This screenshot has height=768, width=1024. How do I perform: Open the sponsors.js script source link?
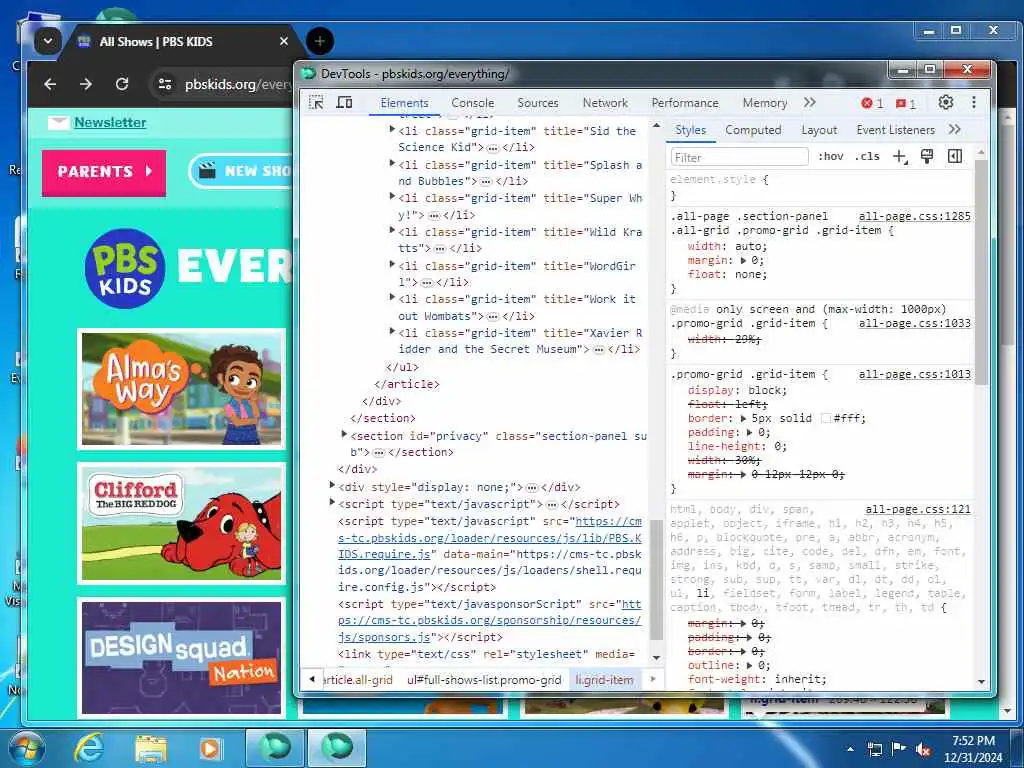[x=490, y=620]
